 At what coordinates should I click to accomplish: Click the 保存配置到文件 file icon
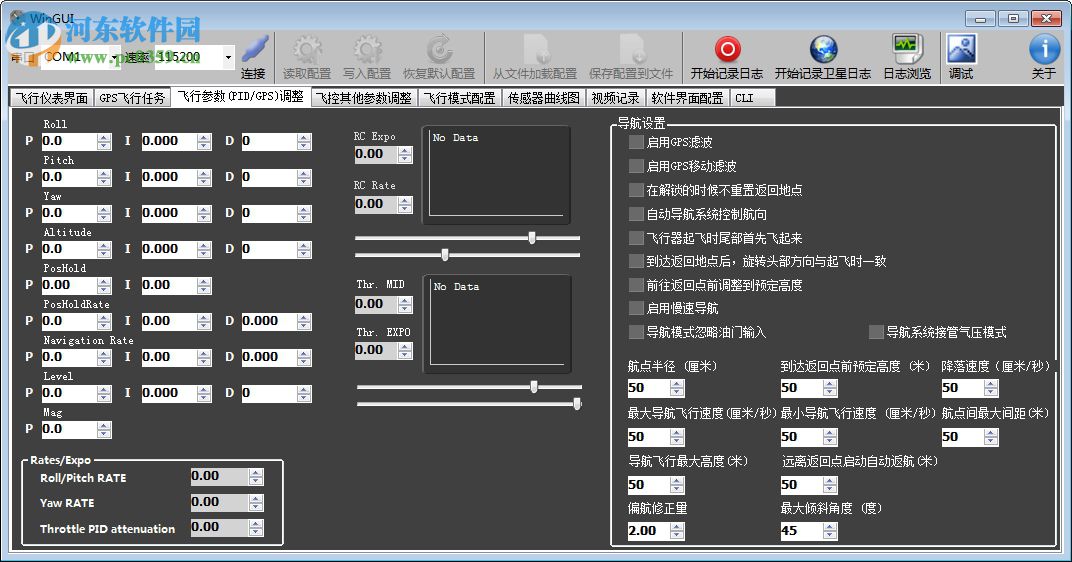click(631, 50)
